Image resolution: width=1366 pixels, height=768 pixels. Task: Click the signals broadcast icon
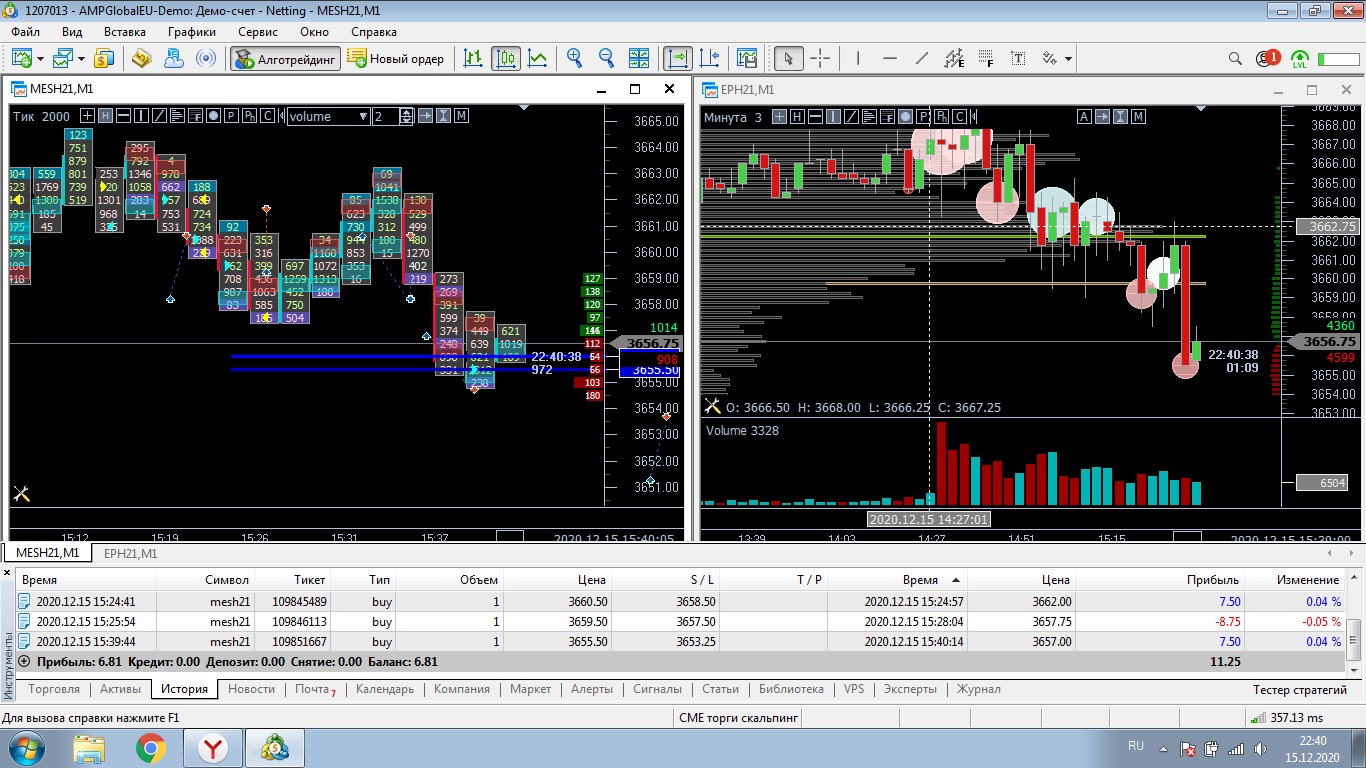tap(205, 58)
